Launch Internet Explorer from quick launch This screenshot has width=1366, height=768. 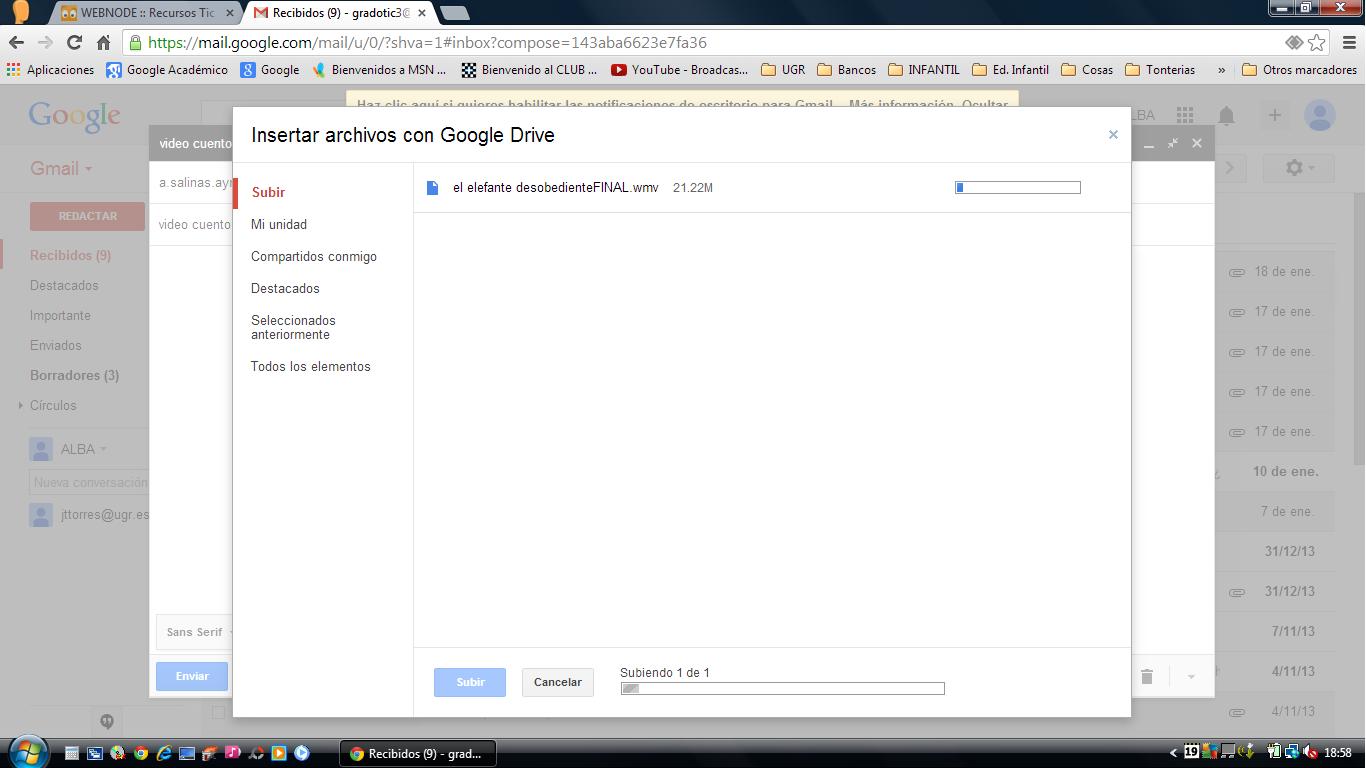point(163,753)
